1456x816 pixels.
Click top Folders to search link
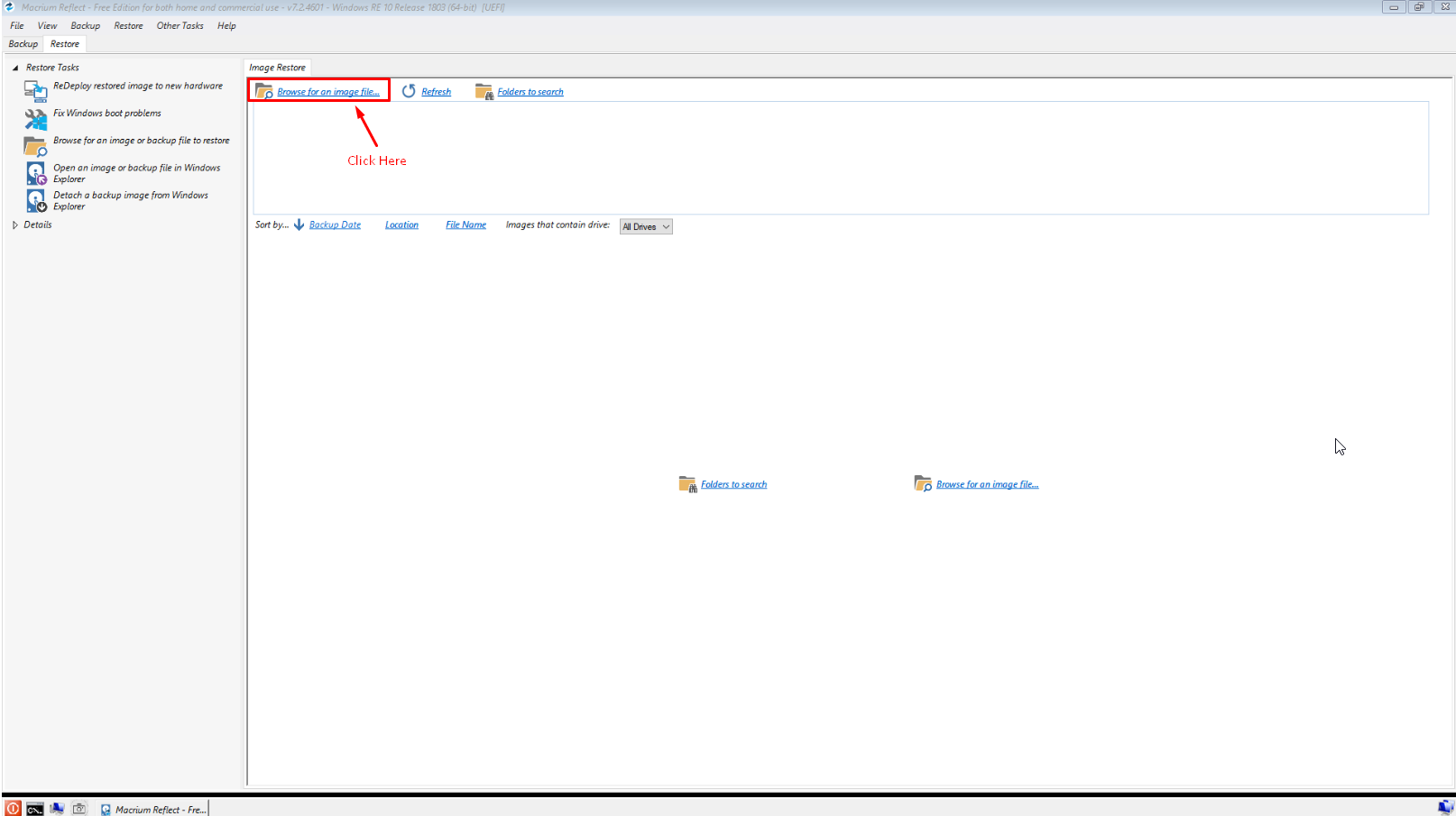[530, 92]
